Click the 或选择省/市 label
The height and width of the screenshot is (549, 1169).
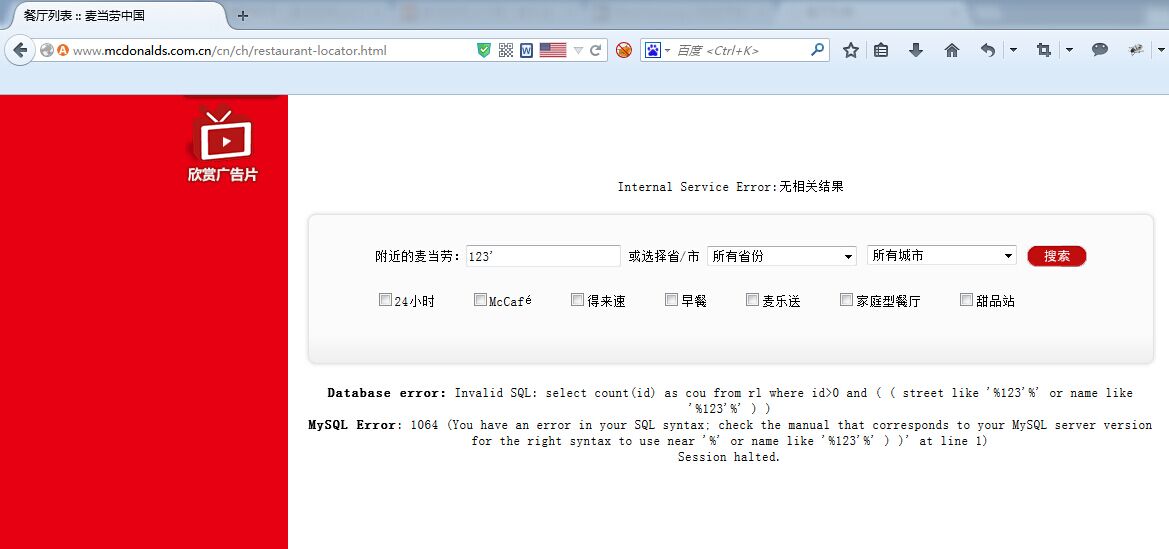tap(664, 256)
